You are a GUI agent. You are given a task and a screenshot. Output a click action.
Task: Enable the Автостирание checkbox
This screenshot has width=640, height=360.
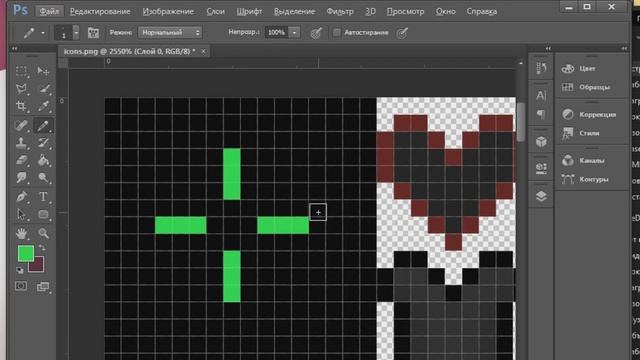tap(336, 33)
